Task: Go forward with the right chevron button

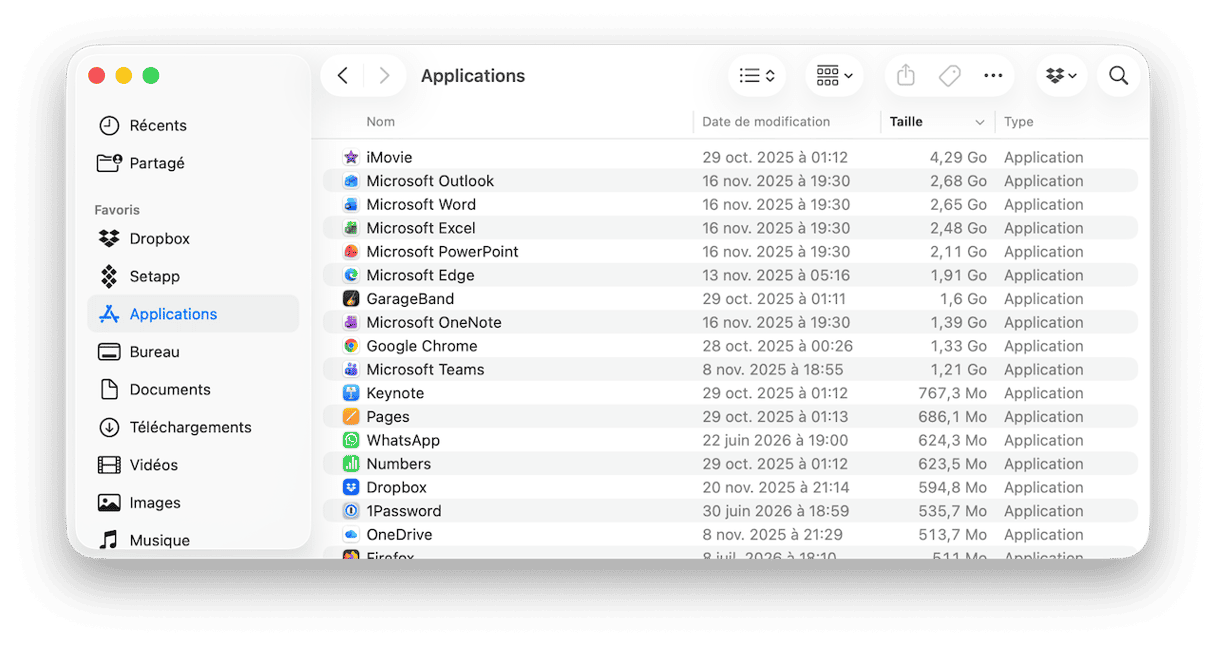Action: click(x=384, y=76)
